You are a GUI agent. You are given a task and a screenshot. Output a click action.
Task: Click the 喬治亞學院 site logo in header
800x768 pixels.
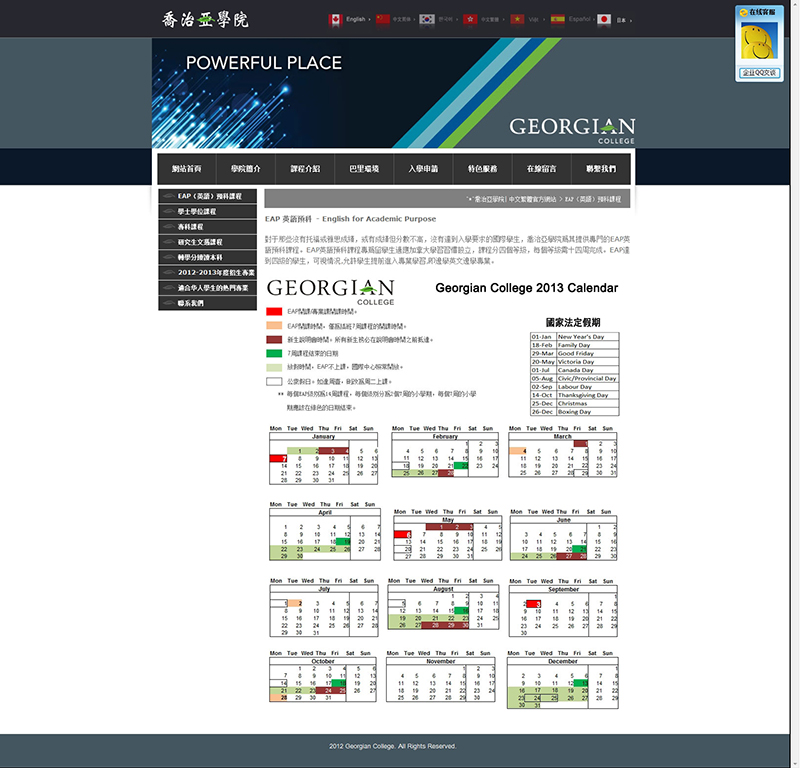(x=205, y=19)
